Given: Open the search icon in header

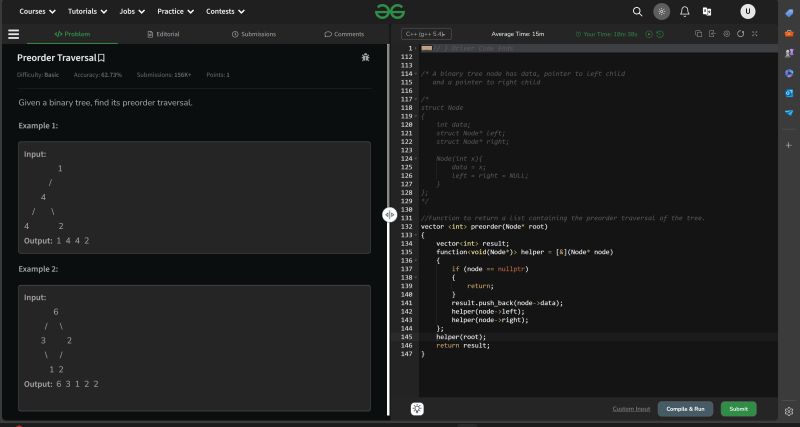Looking at the screenshot, I should (638, 11).
